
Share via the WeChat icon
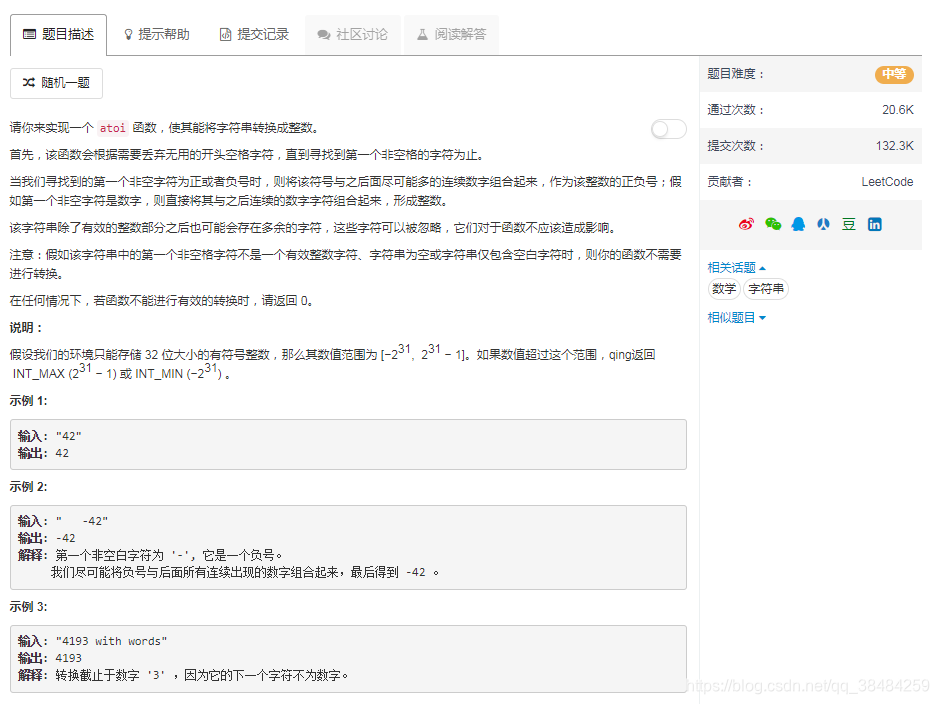(773, 224)
